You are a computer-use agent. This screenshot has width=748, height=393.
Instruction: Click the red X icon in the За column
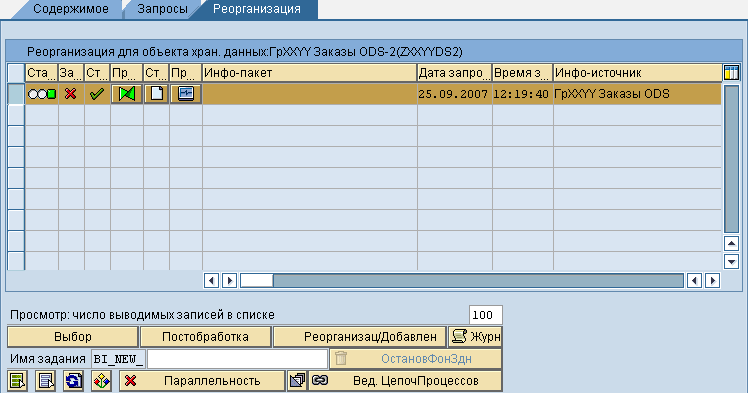click(71, 94)
